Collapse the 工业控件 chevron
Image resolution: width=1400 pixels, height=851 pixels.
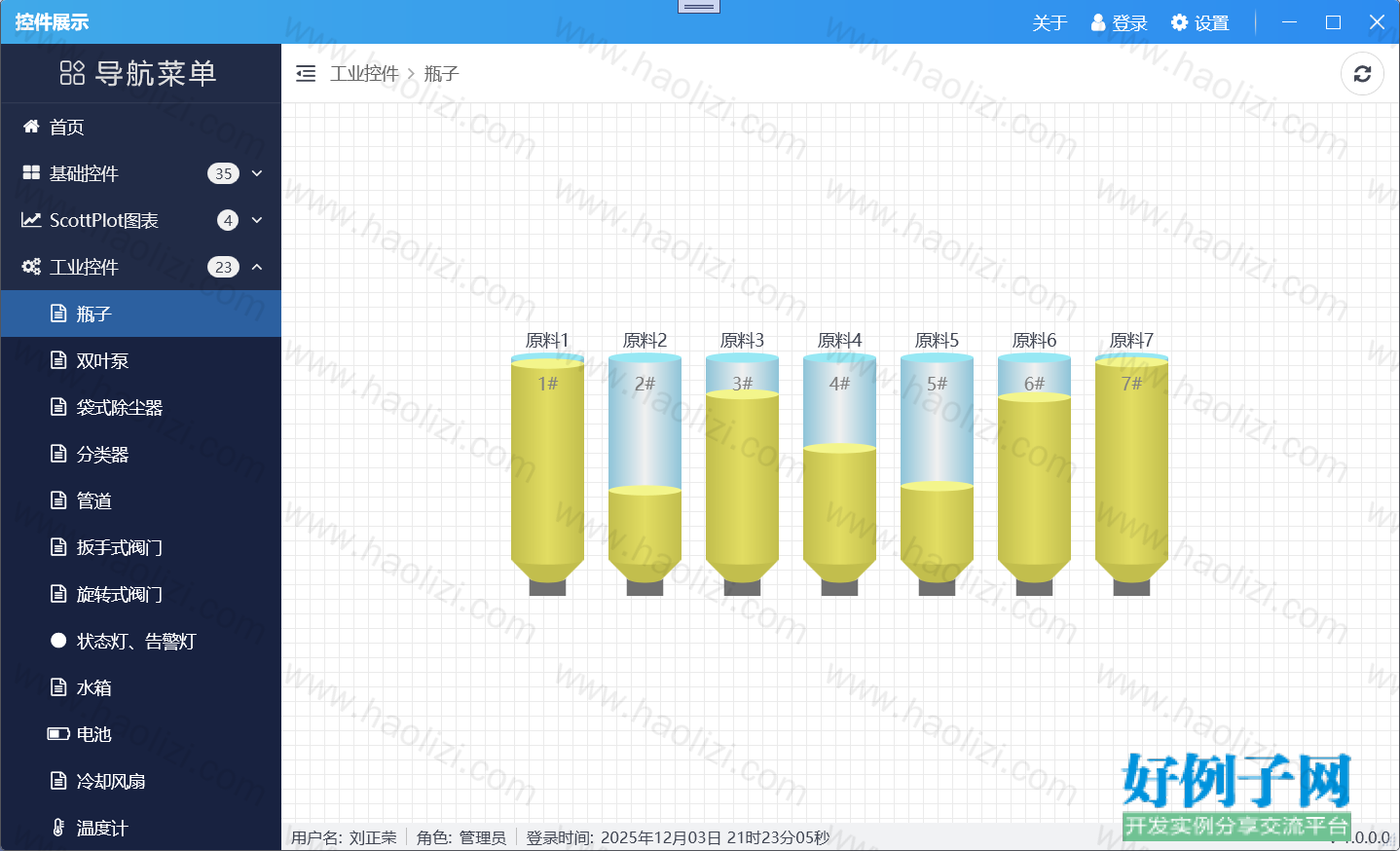[257, 267]
